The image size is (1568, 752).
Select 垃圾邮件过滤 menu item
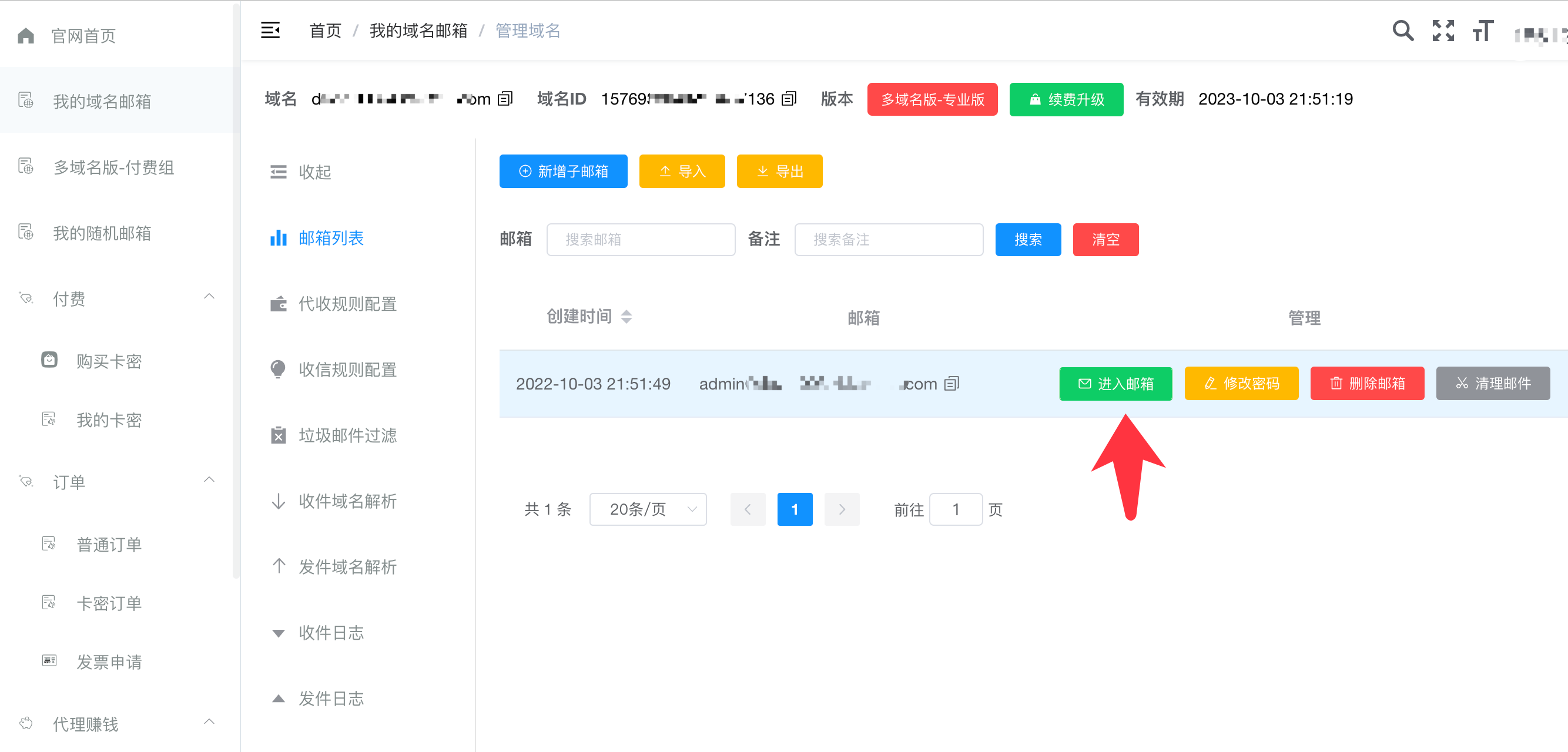coord(347,435)
